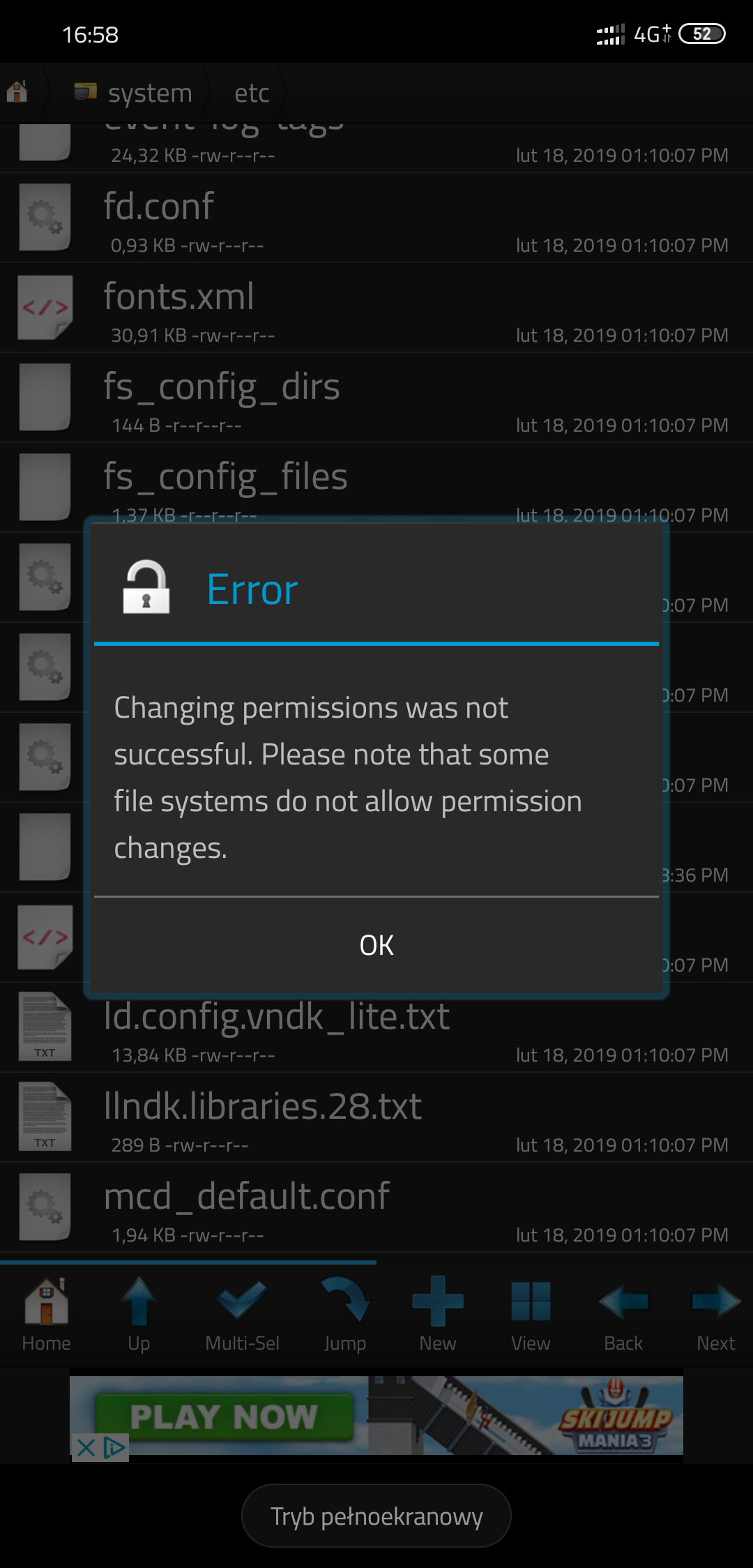Screen dimensions: 753x1568
Task: Open the fs_config_dirs file entry
Action: 376,398
